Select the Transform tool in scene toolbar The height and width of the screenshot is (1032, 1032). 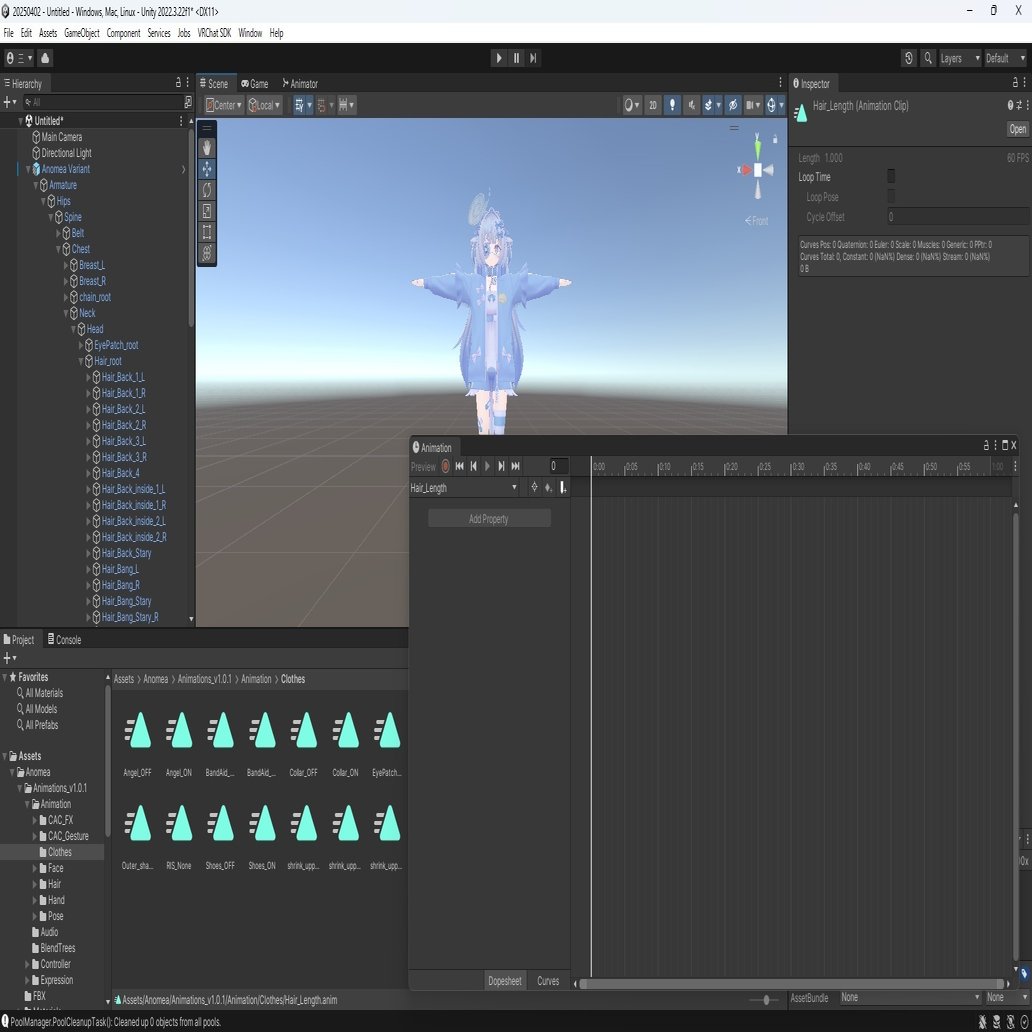(x=207, y=253)
